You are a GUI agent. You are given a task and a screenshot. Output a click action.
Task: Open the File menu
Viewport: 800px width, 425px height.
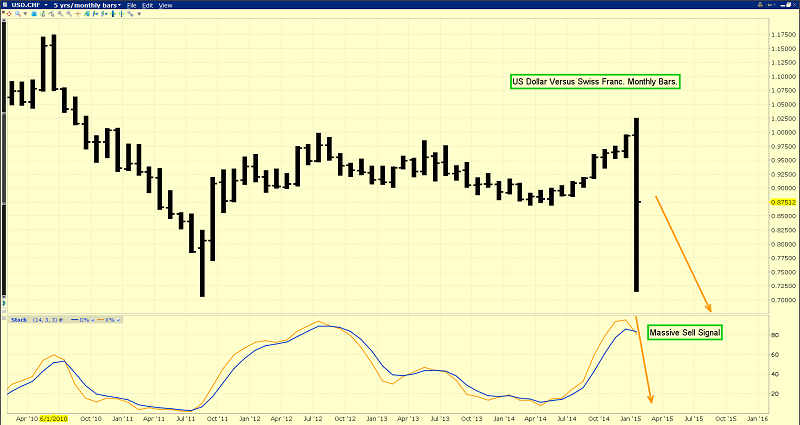pyautogui.click(x=131, y=6)
